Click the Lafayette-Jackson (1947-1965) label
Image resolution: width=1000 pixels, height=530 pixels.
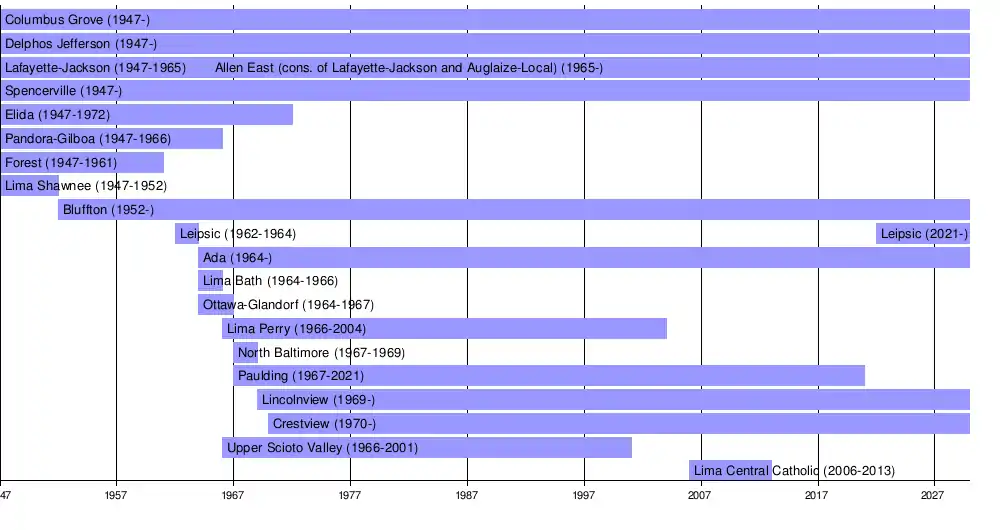point(95,68)
